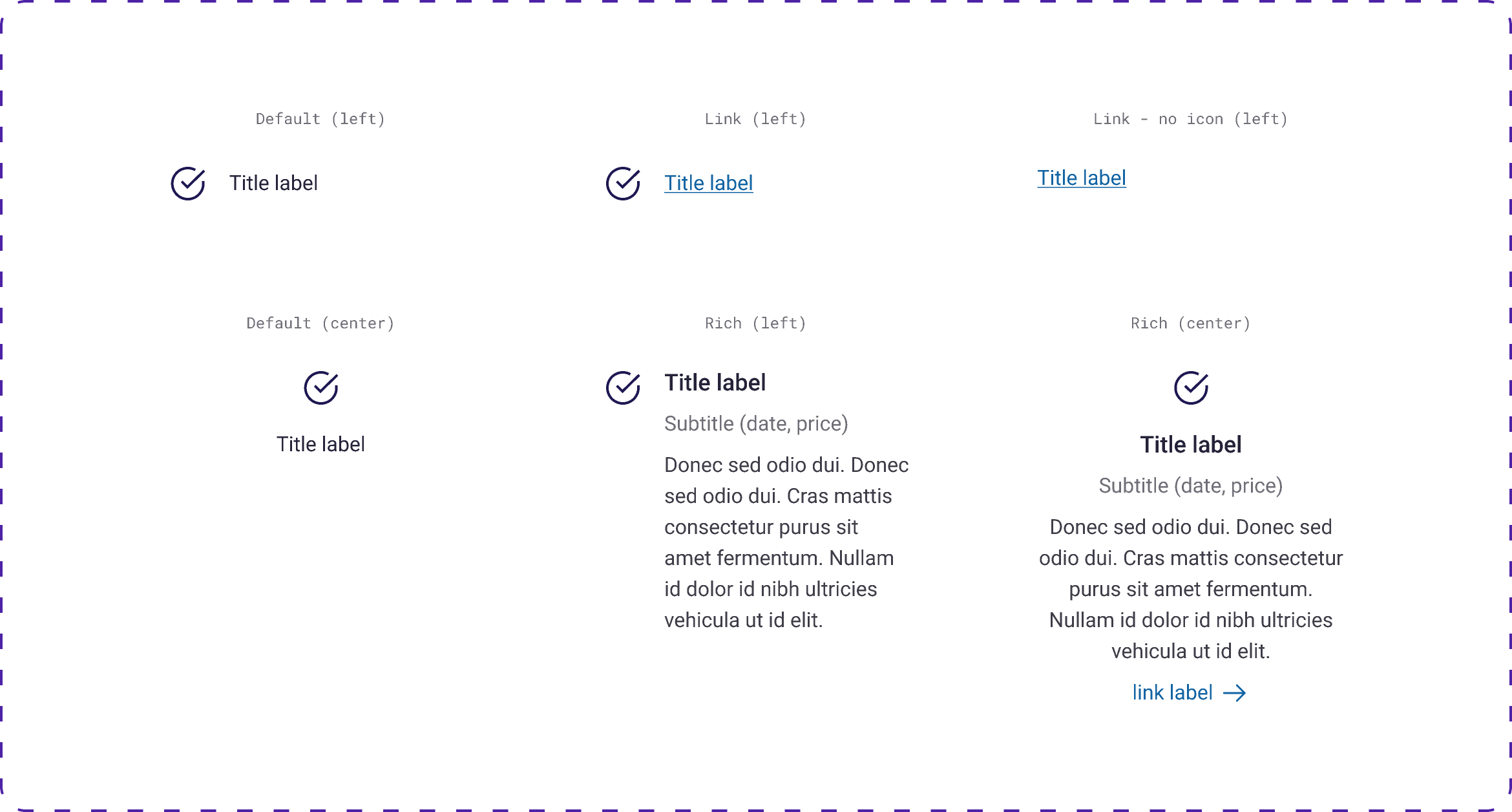Screen dimensions: 1512x812
Task: Open the Title label link without icon
Action: click(1082, 177)
